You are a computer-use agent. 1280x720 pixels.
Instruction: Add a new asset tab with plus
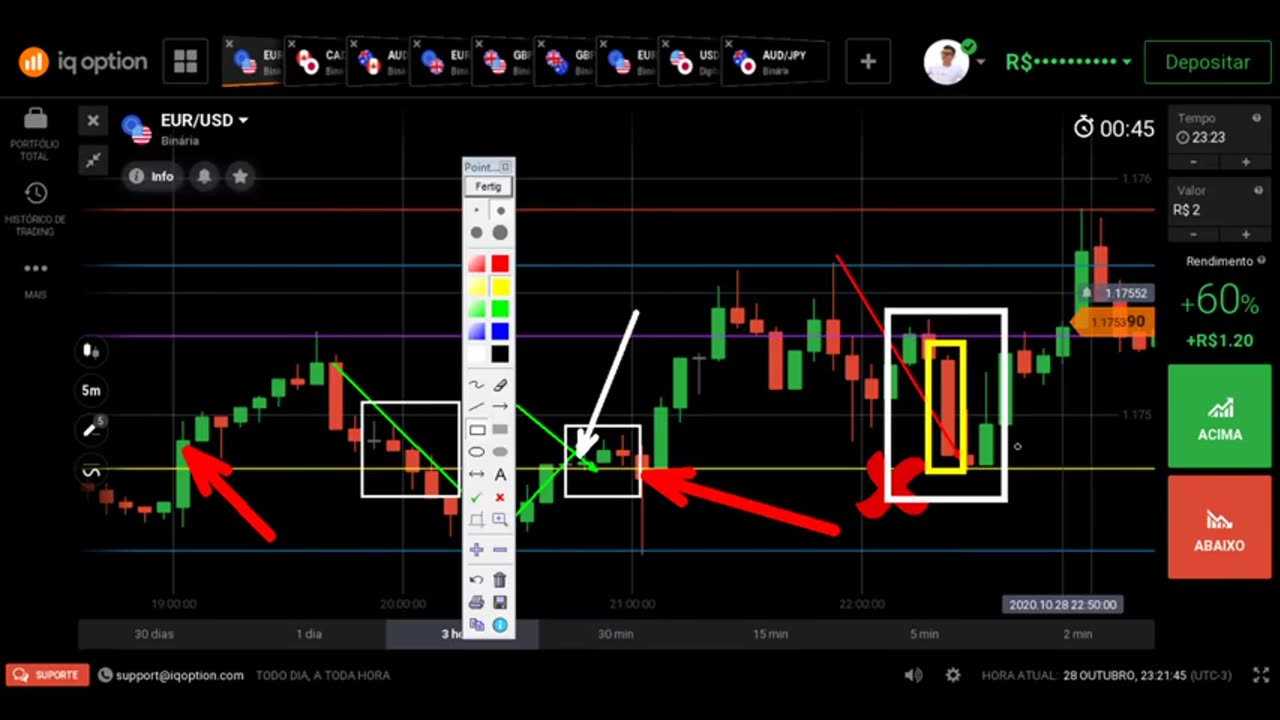click(x=868, y=61)
